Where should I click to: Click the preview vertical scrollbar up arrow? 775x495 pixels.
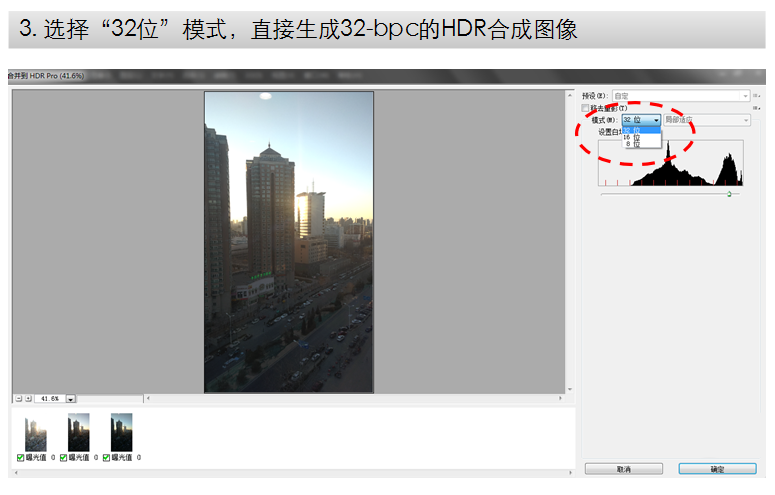tap(570, 95)
